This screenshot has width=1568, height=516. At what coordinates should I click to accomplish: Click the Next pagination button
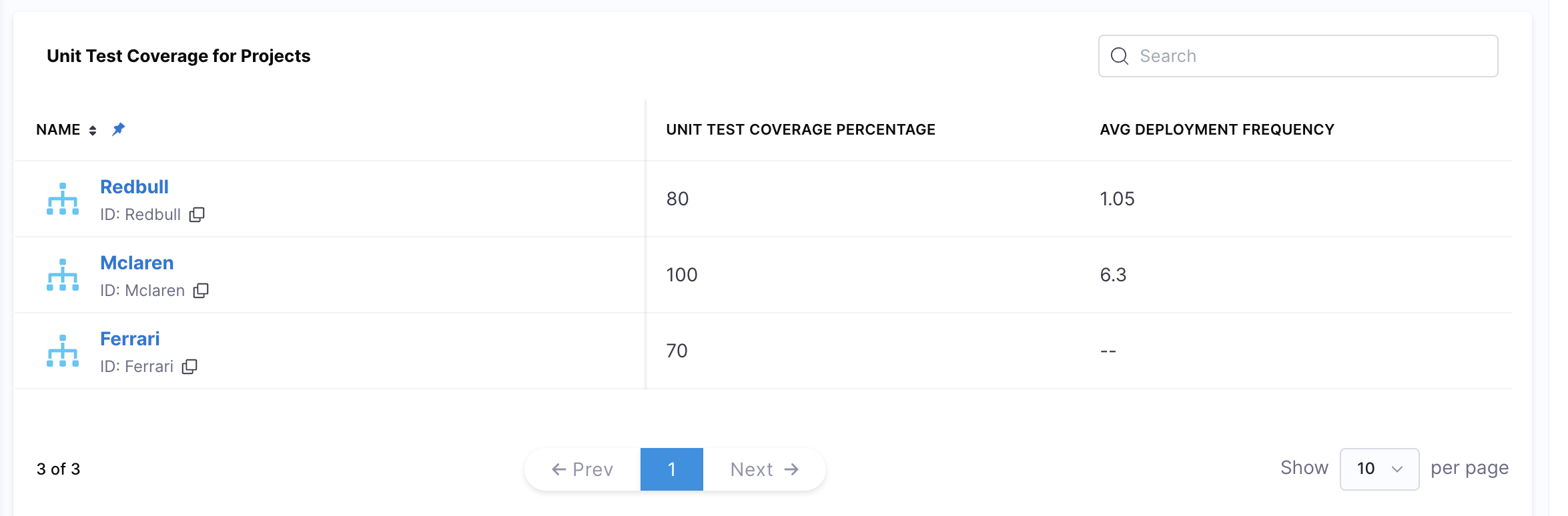[763, 469]
